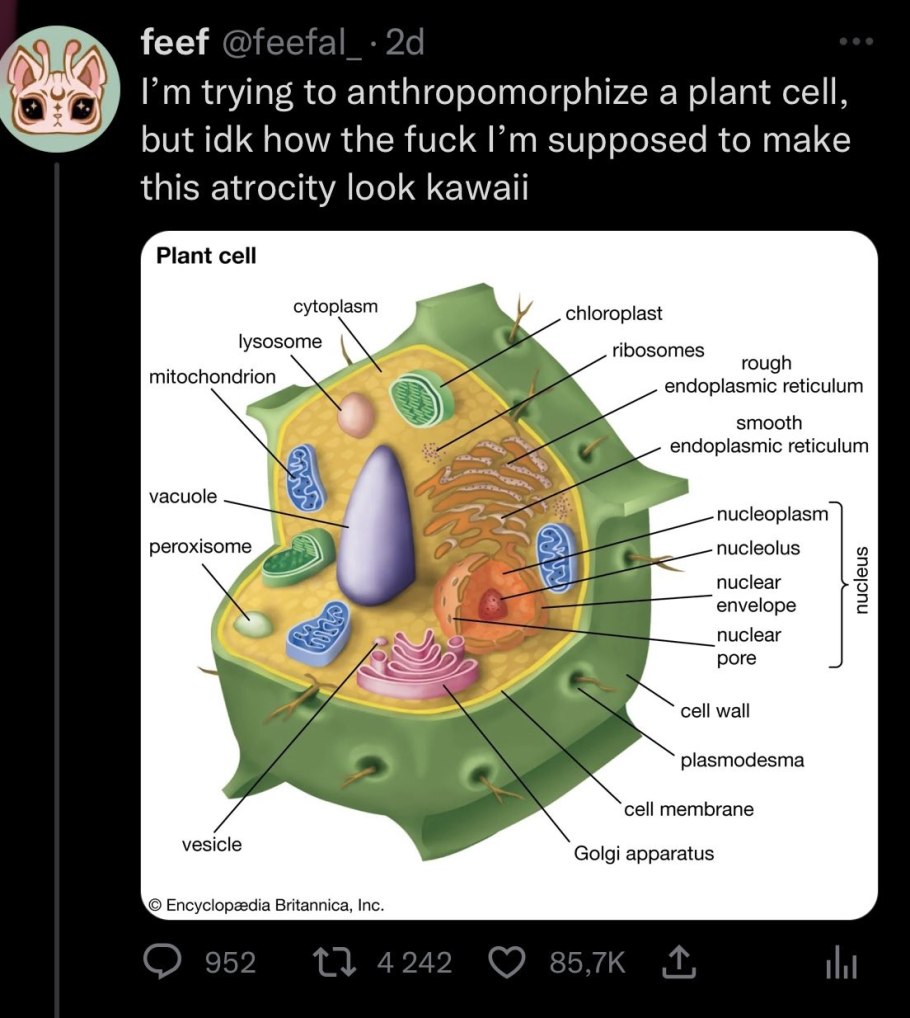Click the tweet text about anthropomorphizing a plant cell

click(x=495, y=140)
